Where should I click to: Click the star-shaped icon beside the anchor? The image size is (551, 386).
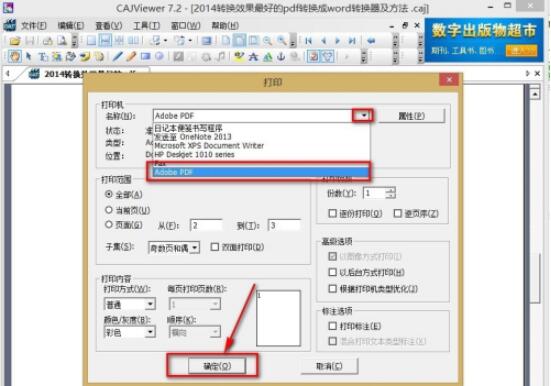click(253, 56)
